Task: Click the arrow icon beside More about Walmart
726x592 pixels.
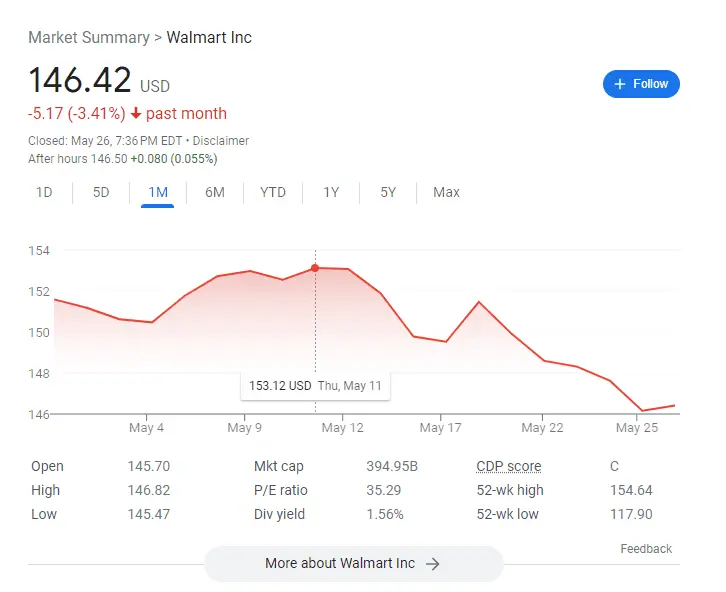Action: coord(432,564)
